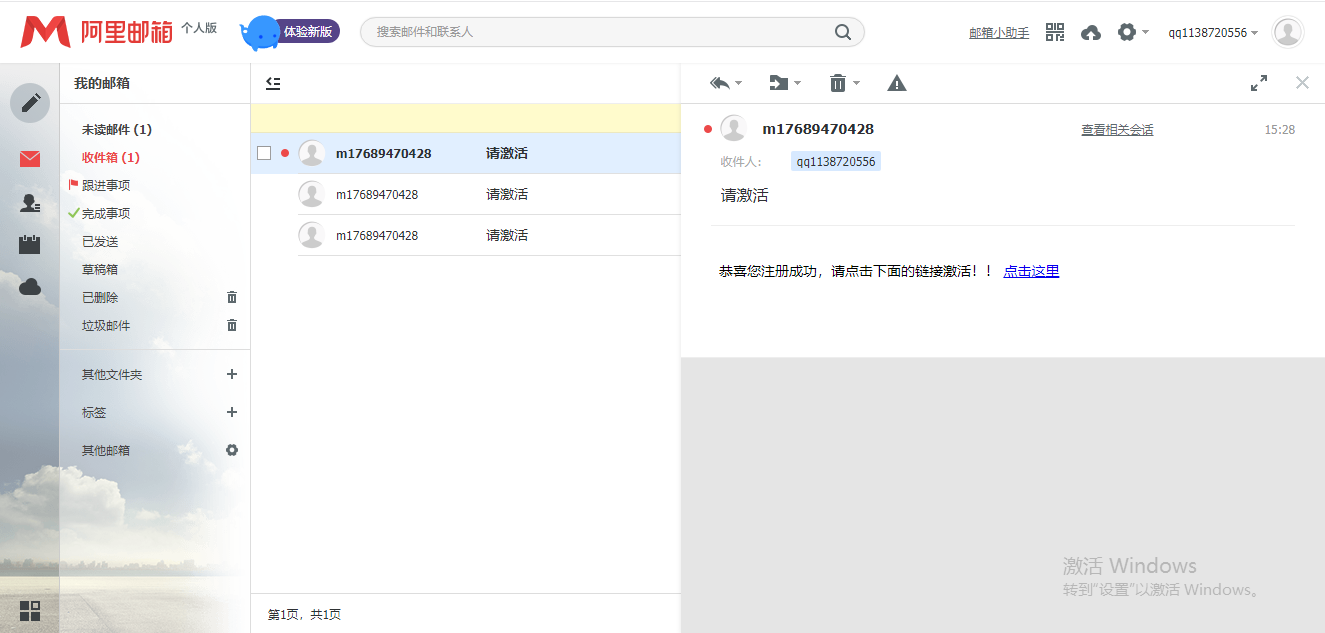1325x633 pixels.
Task: Click the cloud upload icon in header
Action: pos(1091,33)
